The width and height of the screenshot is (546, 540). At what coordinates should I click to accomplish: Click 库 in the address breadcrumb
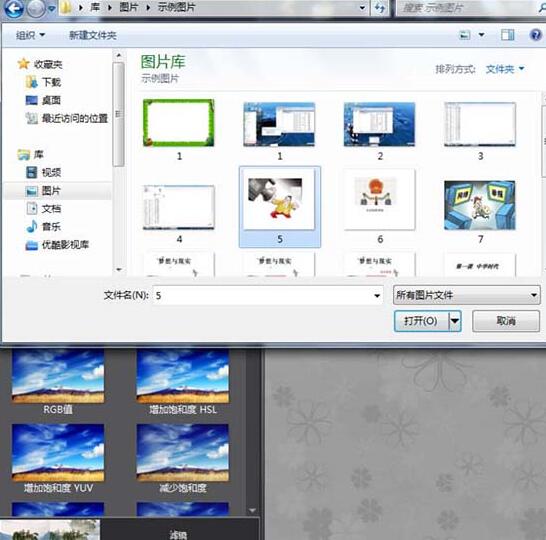[x=95, y=7]
